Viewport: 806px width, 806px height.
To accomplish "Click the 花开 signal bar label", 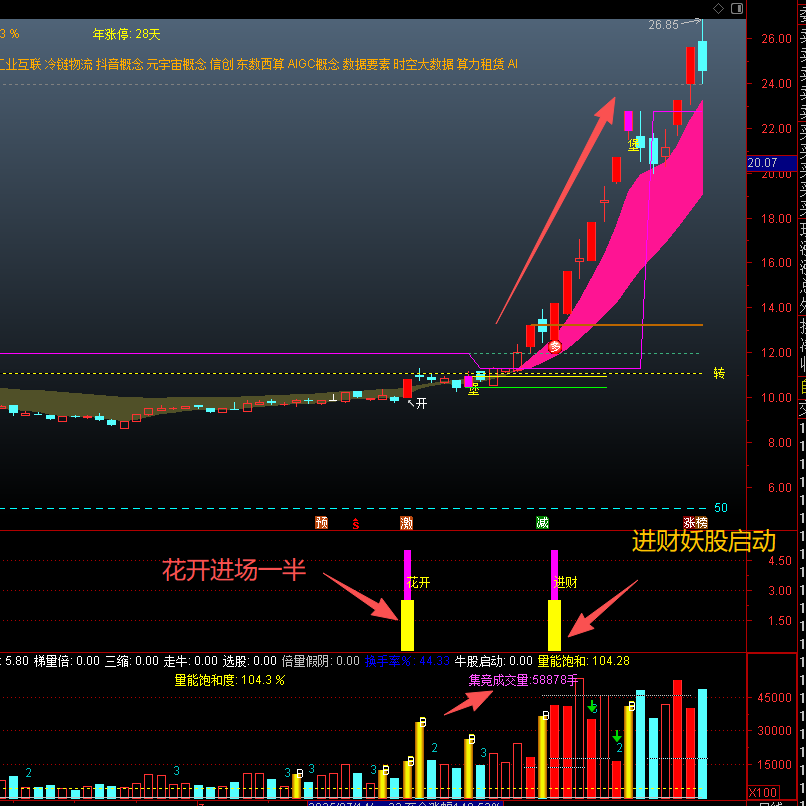I will point(418,582).
